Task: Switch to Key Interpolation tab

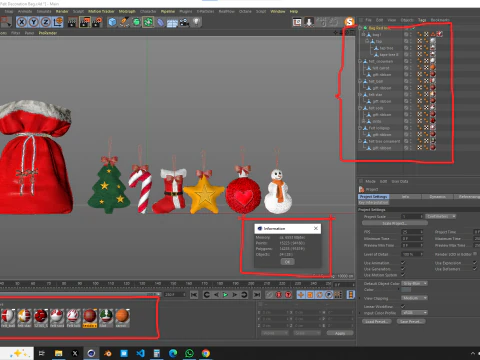Action: (x=374, y=202)
